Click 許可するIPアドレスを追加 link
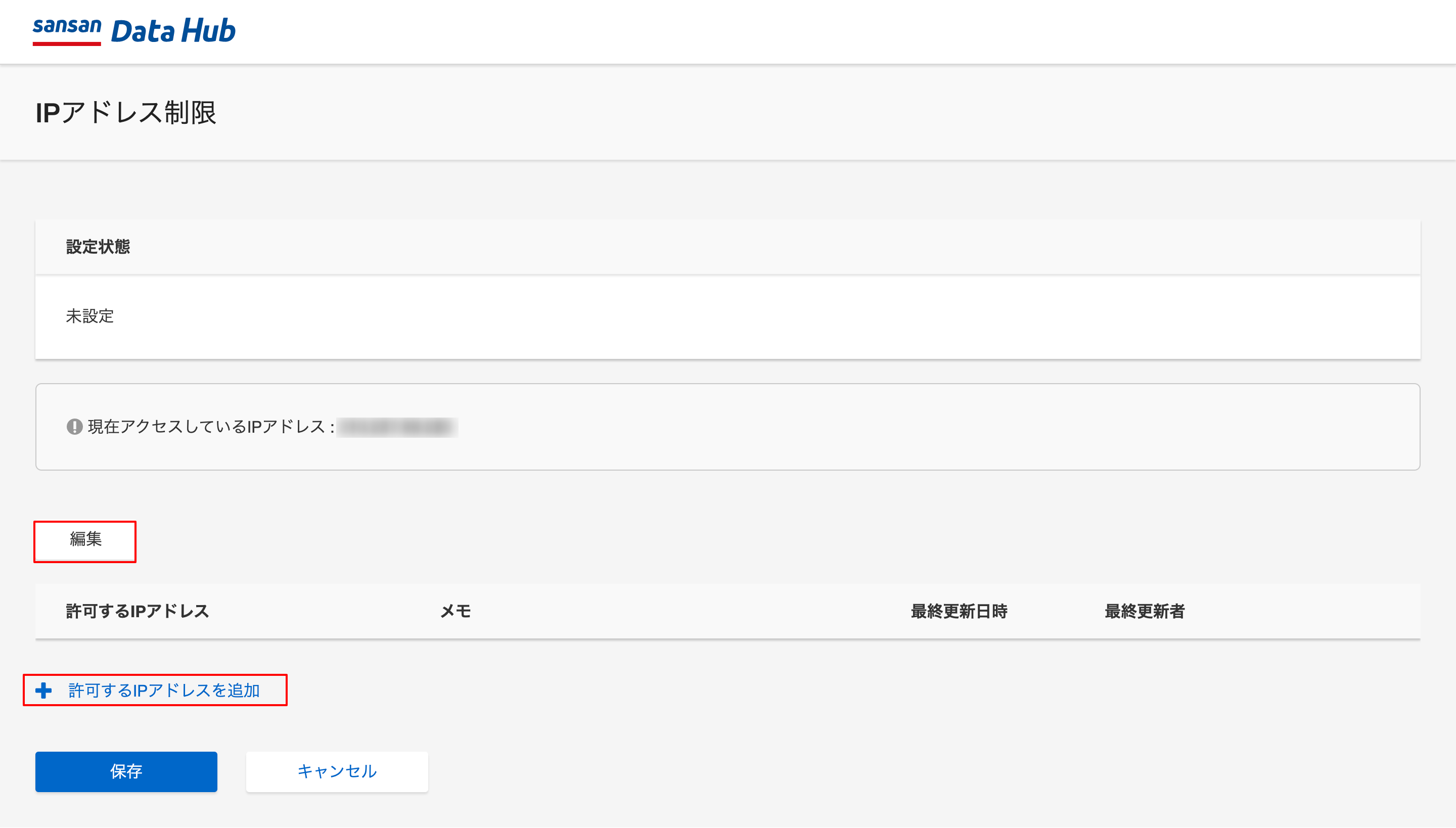This screenshot has width=1456, height=828. click(x=164, y=691)
